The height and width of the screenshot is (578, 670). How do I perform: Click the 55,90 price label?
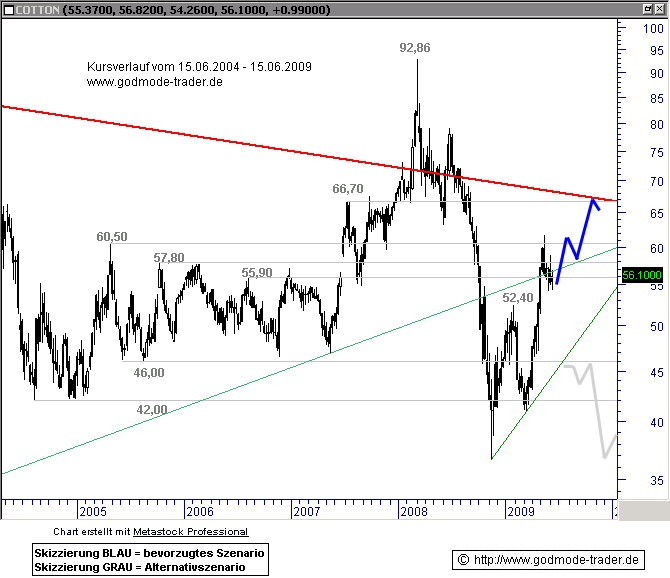[x=257, y=273]
